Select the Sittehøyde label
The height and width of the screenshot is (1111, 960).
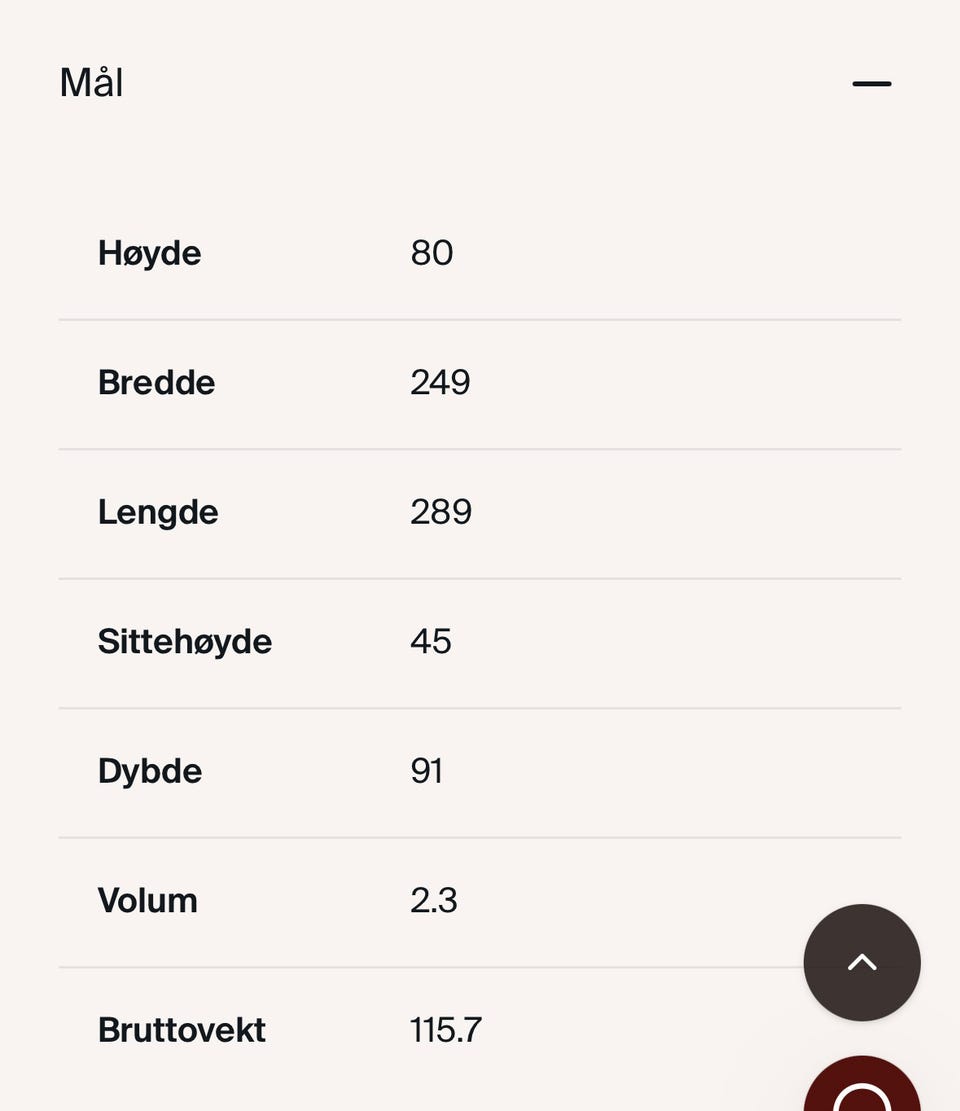[185, 642]
